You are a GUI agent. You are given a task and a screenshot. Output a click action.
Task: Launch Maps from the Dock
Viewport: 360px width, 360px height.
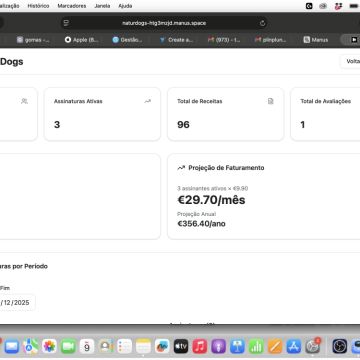[x=30, y=346]
